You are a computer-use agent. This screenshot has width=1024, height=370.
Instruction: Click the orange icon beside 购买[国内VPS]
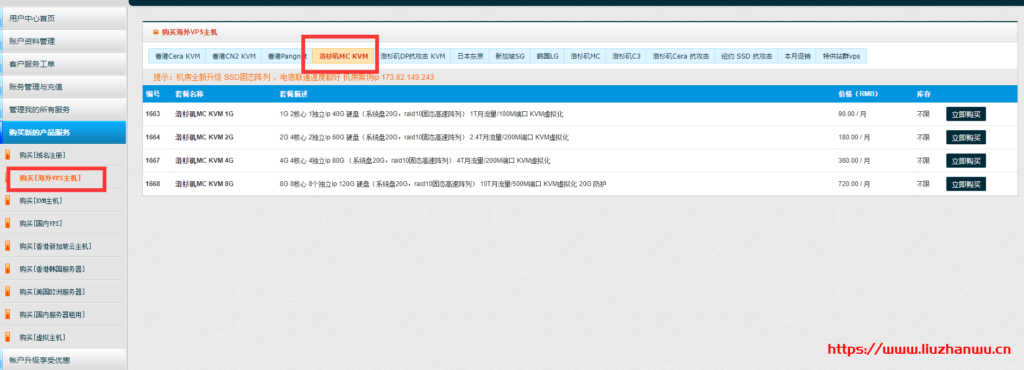pyautogui.click(x=8, y=224)
